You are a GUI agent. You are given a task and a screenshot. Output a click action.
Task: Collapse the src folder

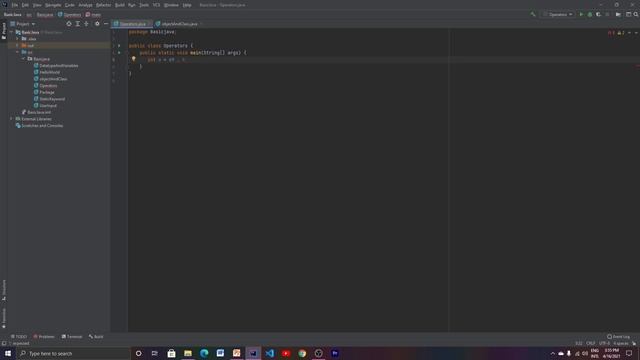[18, 52]
